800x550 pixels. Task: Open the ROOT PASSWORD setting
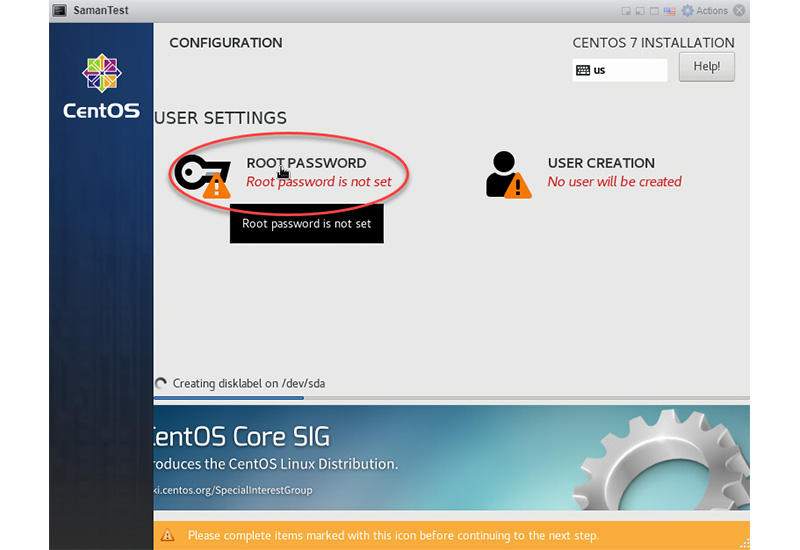[x=305, y=163]
